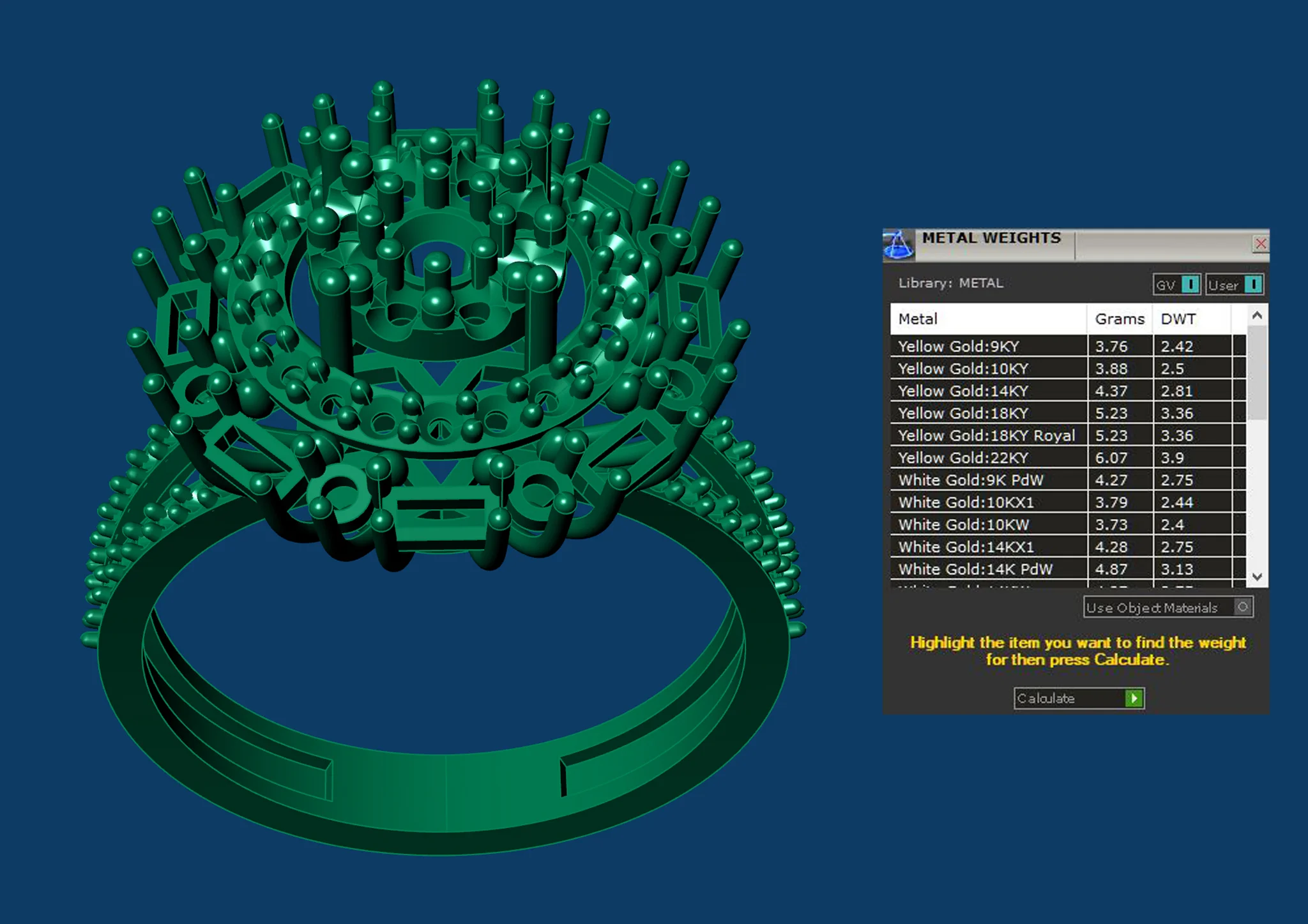Select the Yellow Gold:14KY row
The height and width of the screenshot is (924, 1308).
[x=1068, y=391]
